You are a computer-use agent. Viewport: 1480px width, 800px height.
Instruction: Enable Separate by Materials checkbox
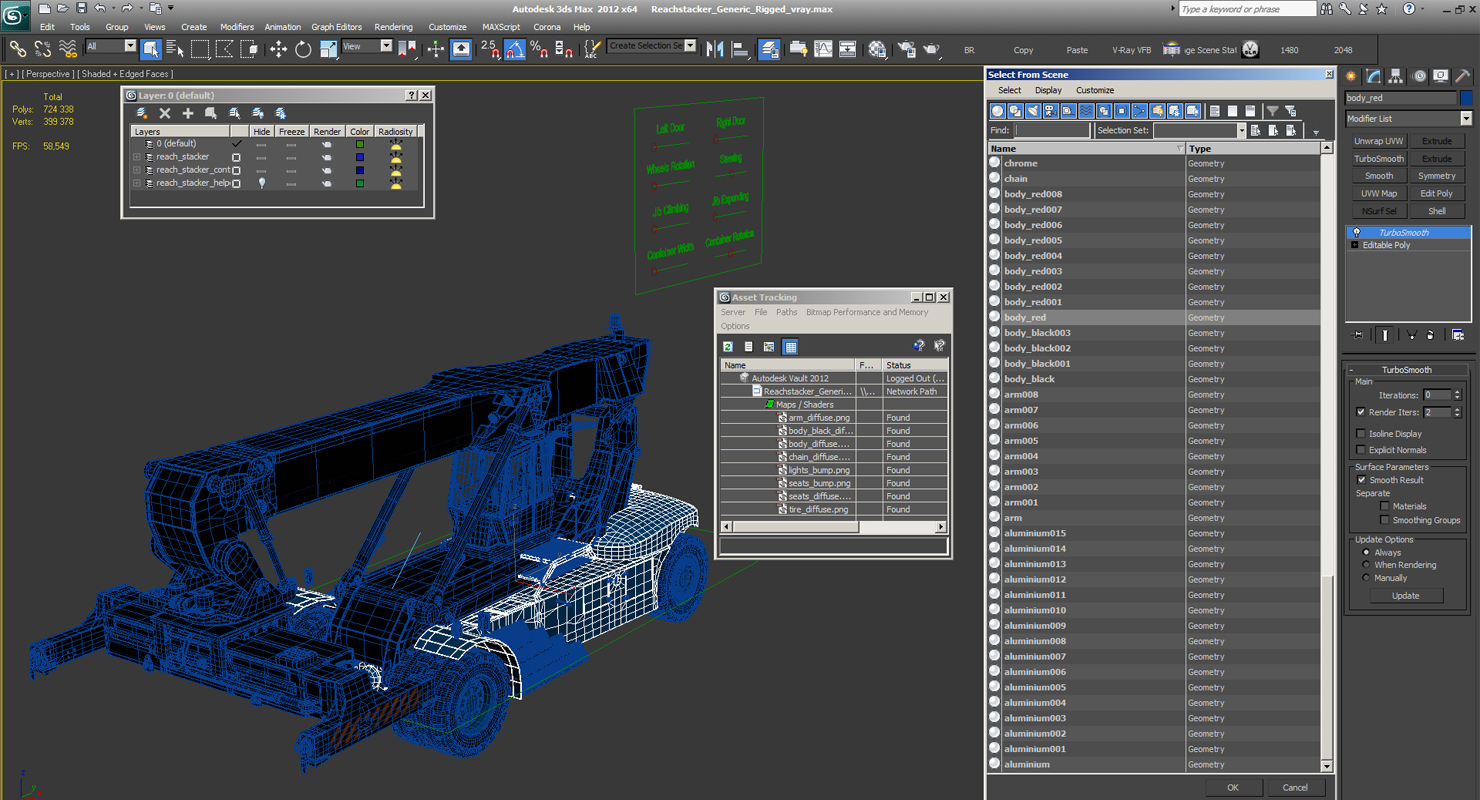tap(1384, 506)
